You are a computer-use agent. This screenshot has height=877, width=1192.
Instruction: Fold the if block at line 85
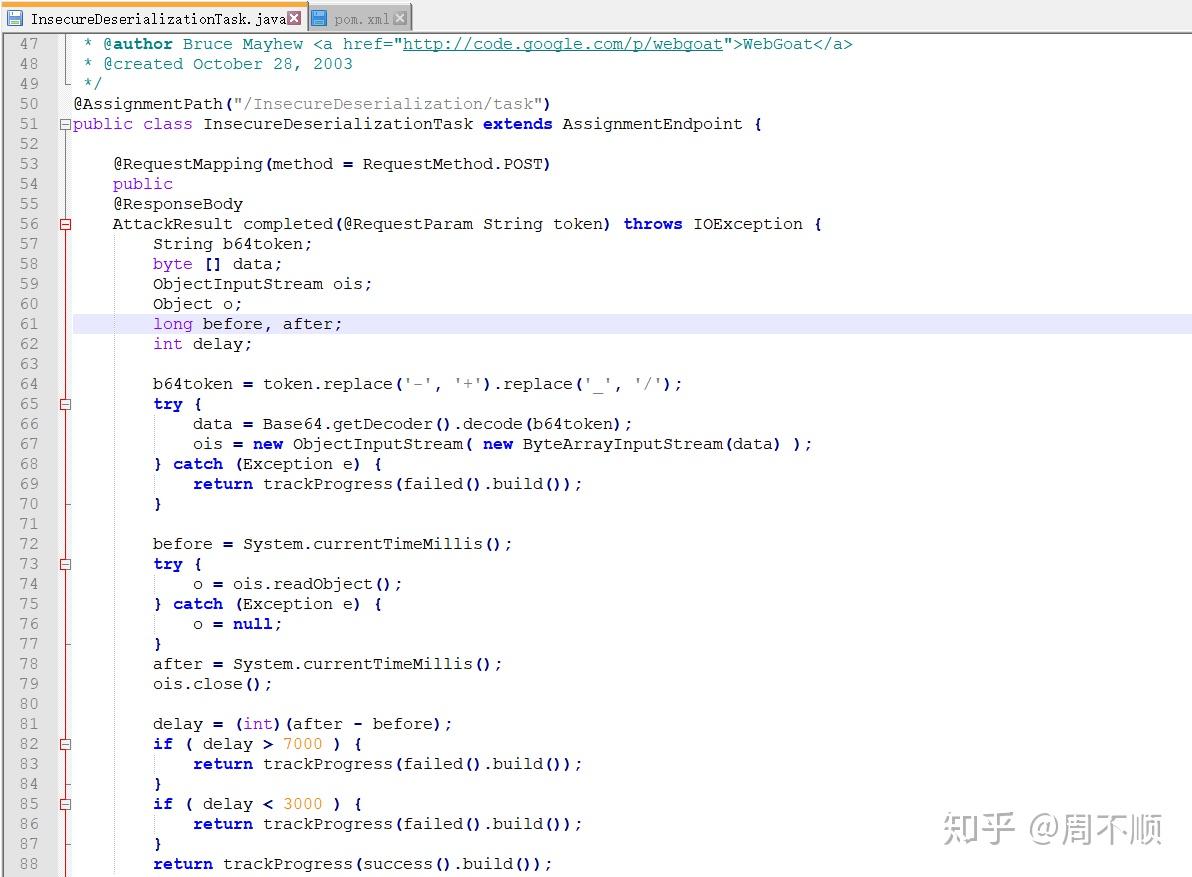(65, 804)
